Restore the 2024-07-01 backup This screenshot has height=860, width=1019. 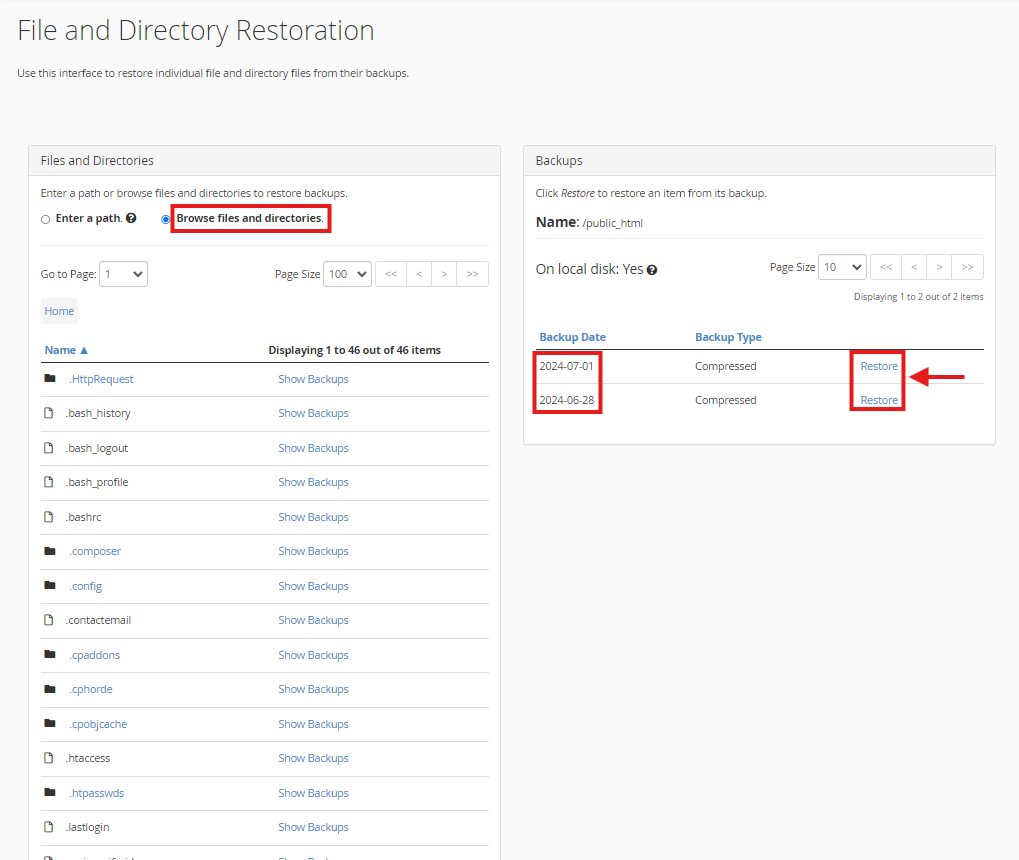tap(879, 366)
